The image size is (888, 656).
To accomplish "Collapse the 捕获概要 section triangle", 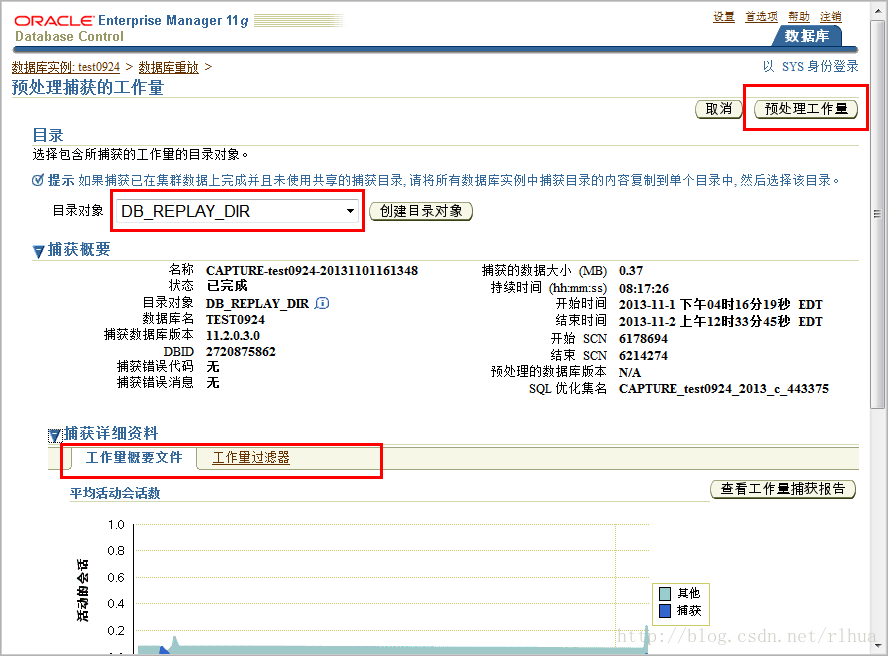I will click(38, 251).
